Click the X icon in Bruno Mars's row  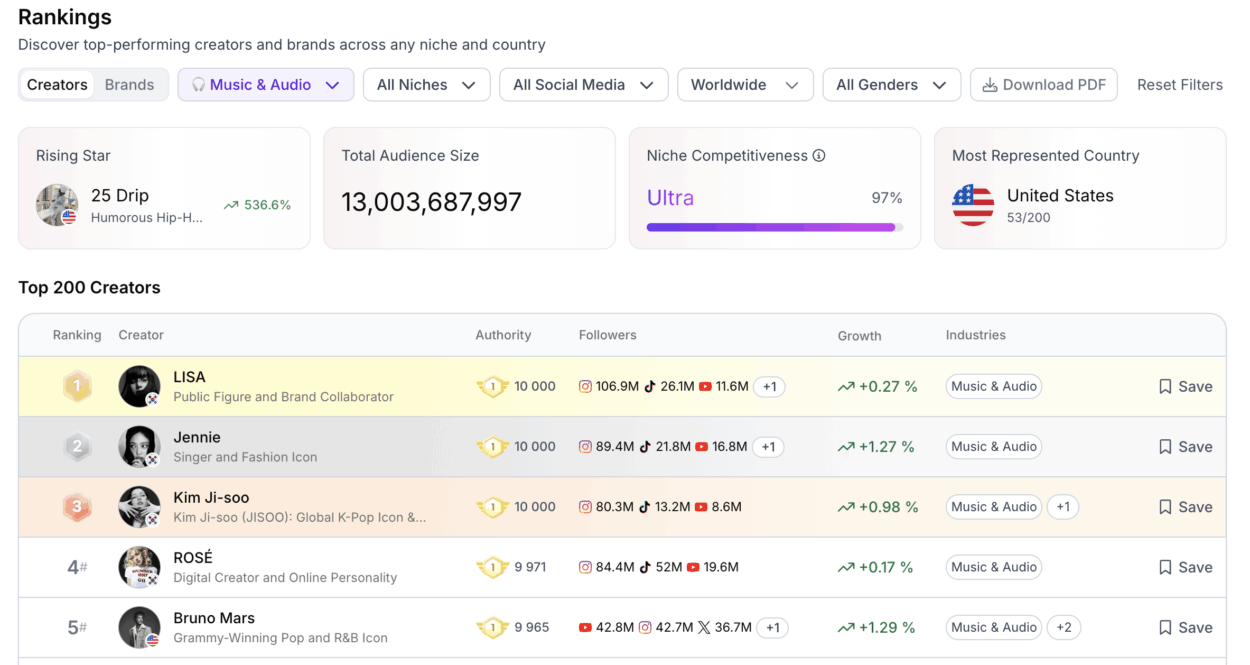tap(704, 628)
